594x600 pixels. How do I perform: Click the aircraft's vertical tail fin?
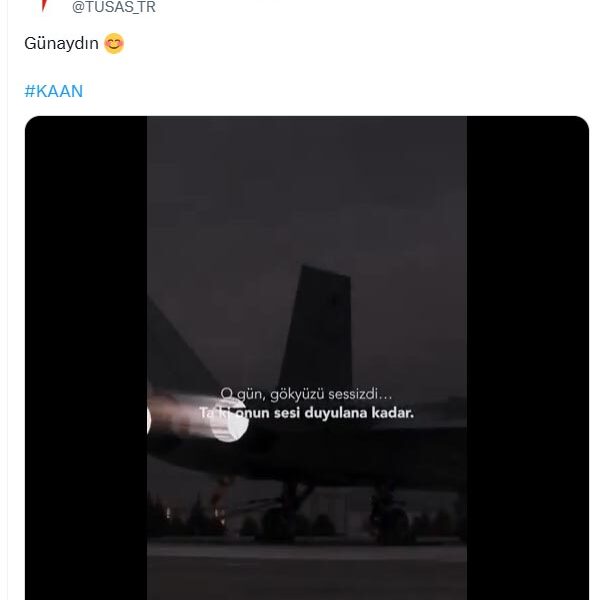318,325
